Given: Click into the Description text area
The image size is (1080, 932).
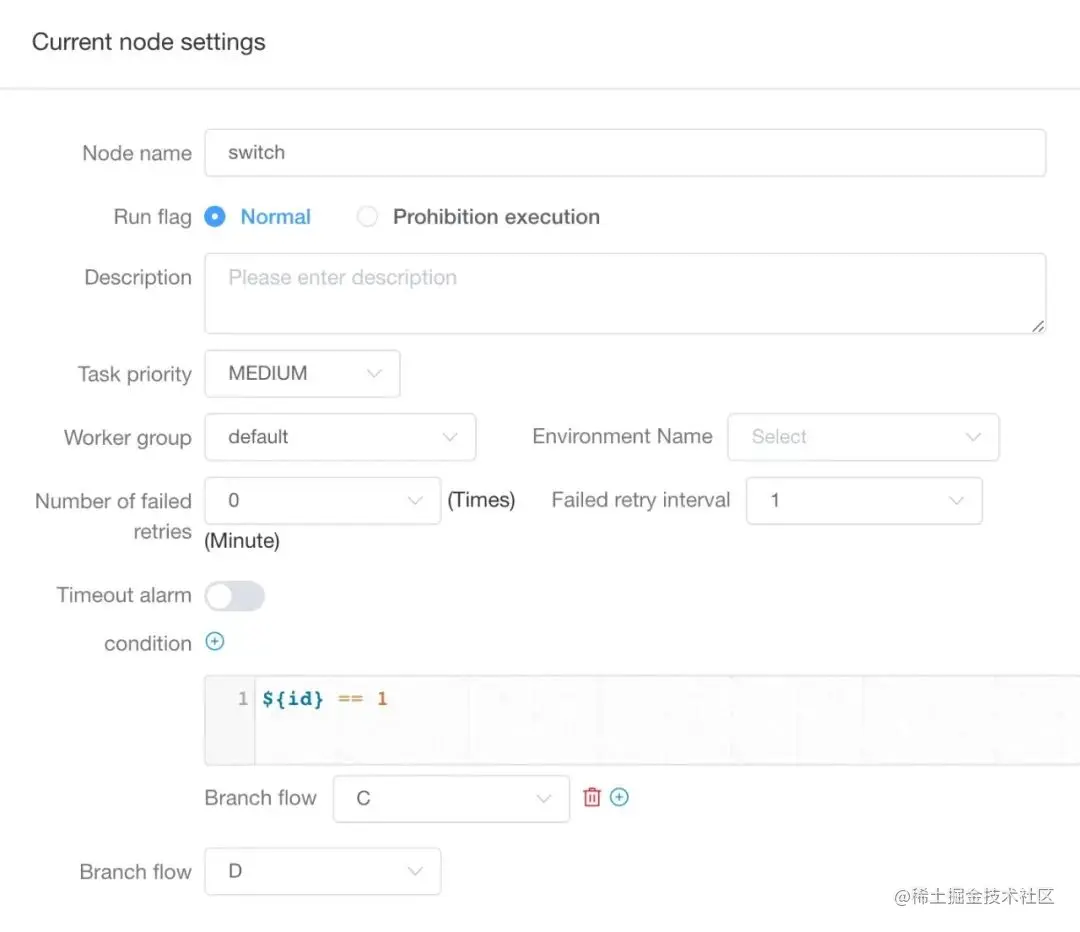Looking at the screenshot, I should [x=625, y=293].
